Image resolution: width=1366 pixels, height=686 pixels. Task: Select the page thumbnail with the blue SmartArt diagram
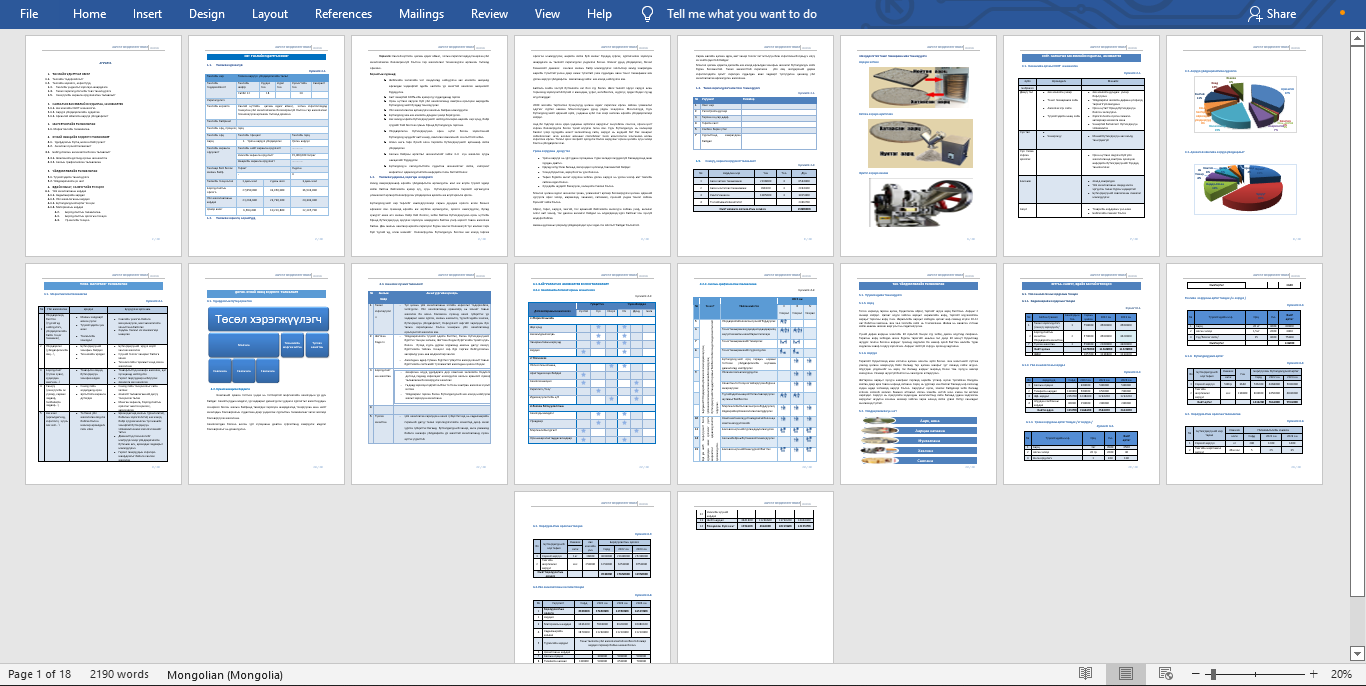pyautogui.click(x=267, y=374)
